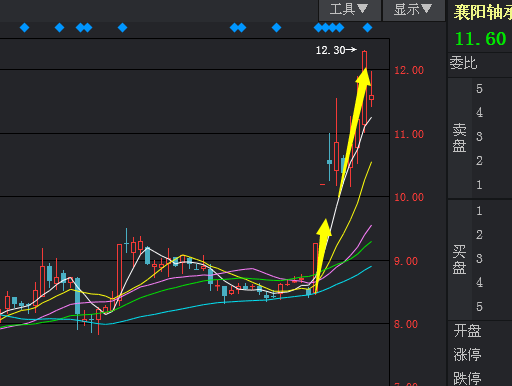
Task: Click the 开盘 label
Action: point(467,331)
